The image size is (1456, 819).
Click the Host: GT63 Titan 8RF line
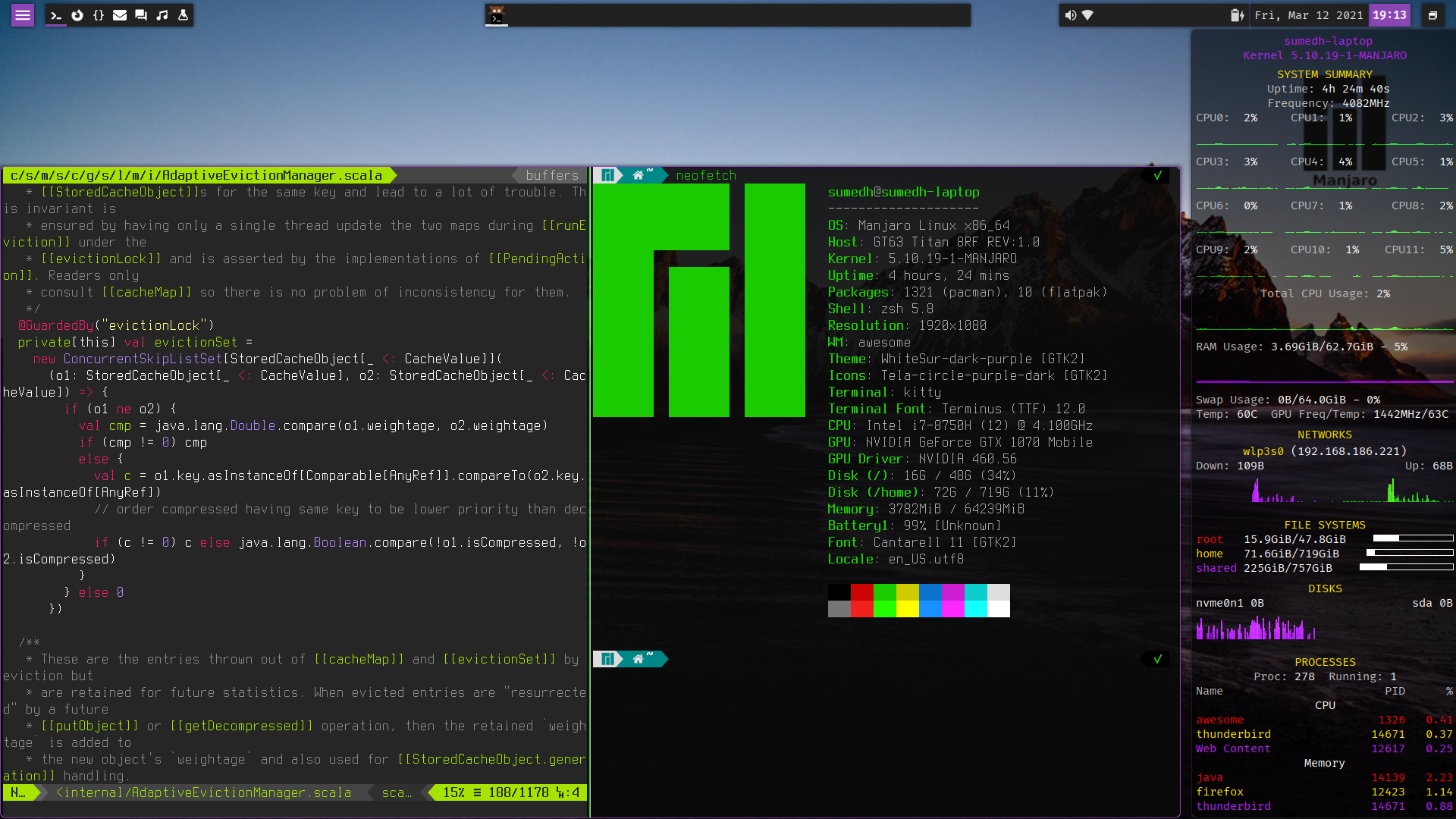click(934, 243)
